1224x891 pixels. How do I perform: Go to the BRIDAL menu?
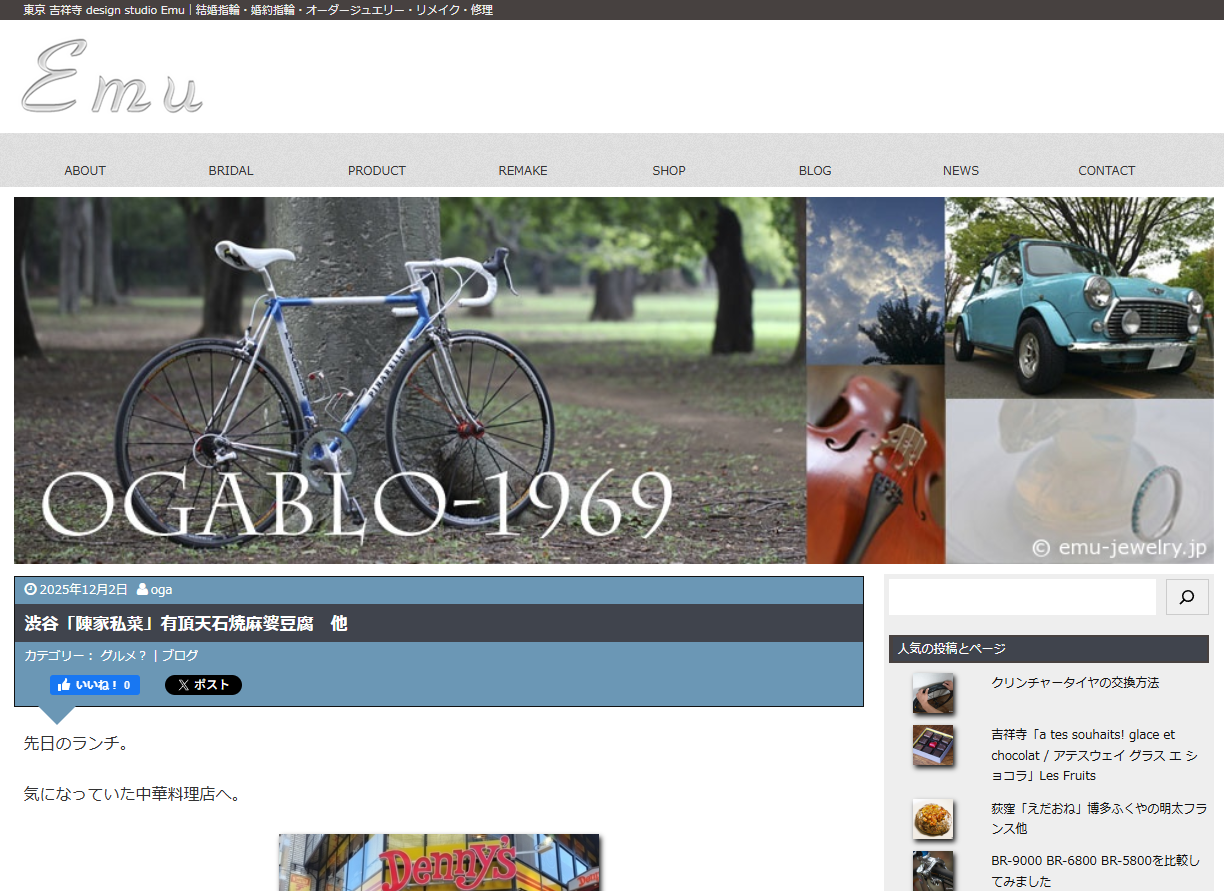(231, 170)
